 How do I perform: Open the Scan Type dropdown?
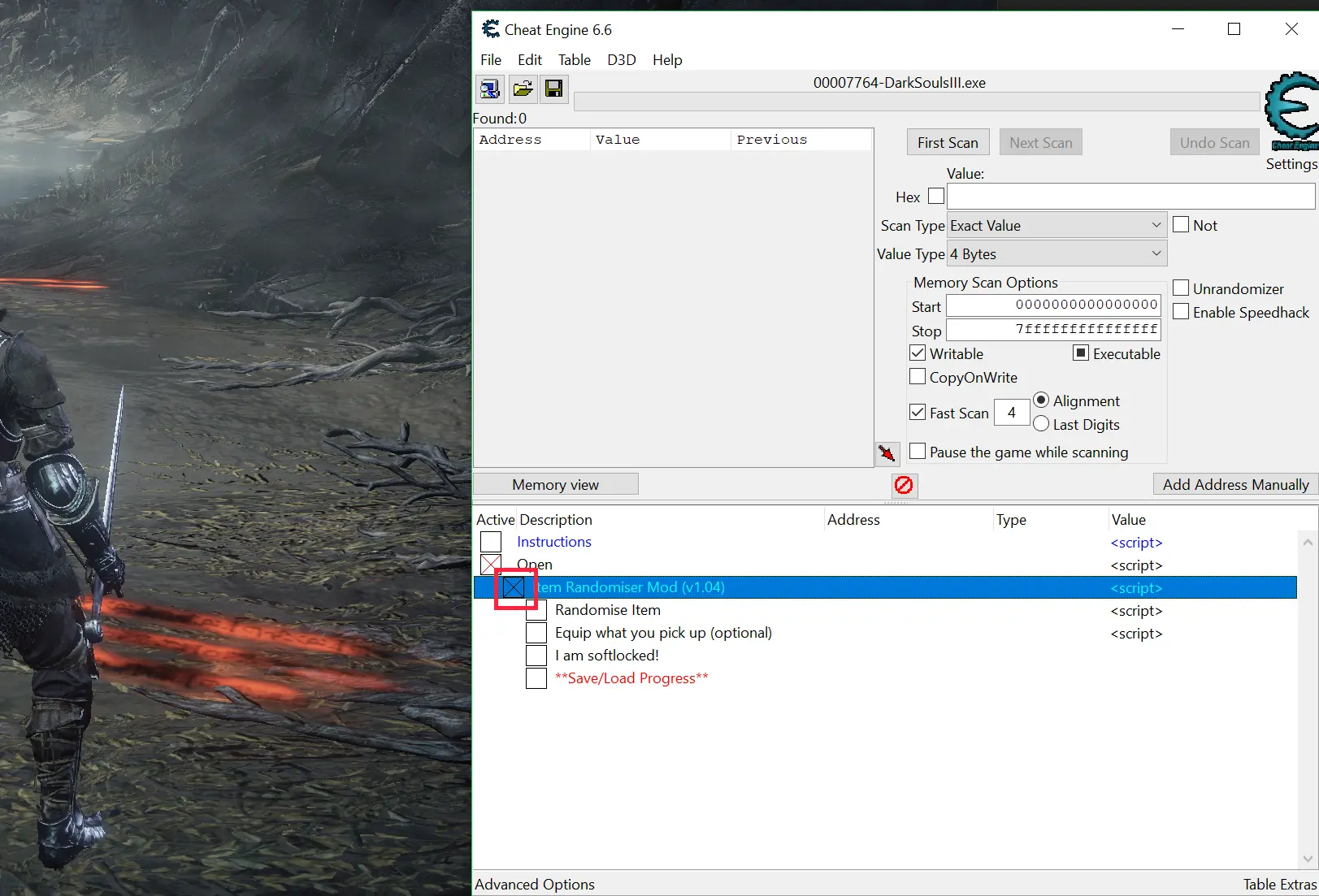(1057, 225)
